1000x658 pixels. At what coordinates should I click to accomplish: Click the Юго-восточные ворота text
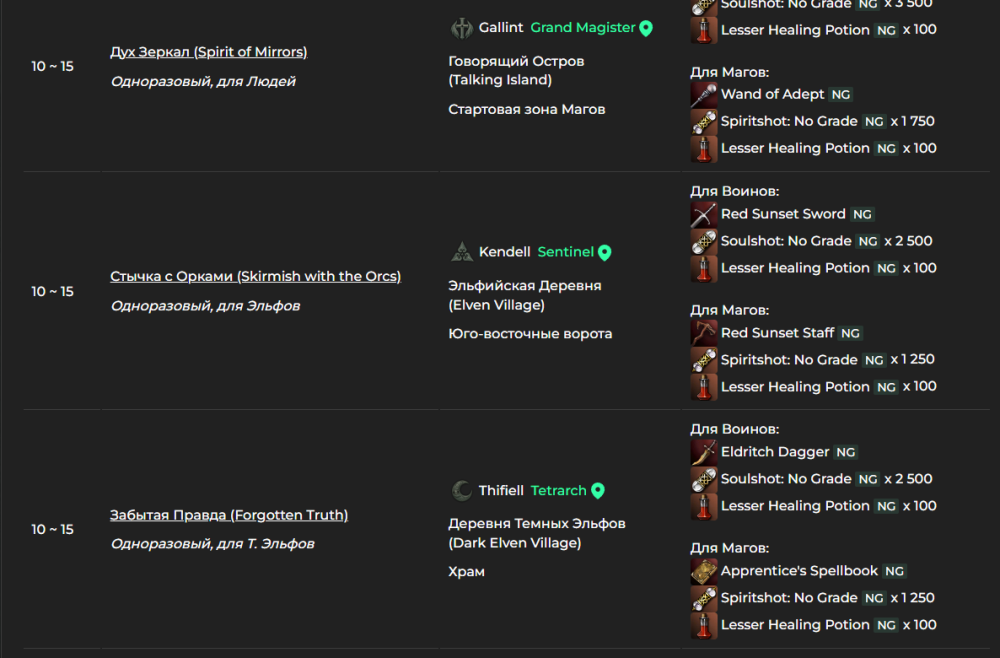point(530,333)
